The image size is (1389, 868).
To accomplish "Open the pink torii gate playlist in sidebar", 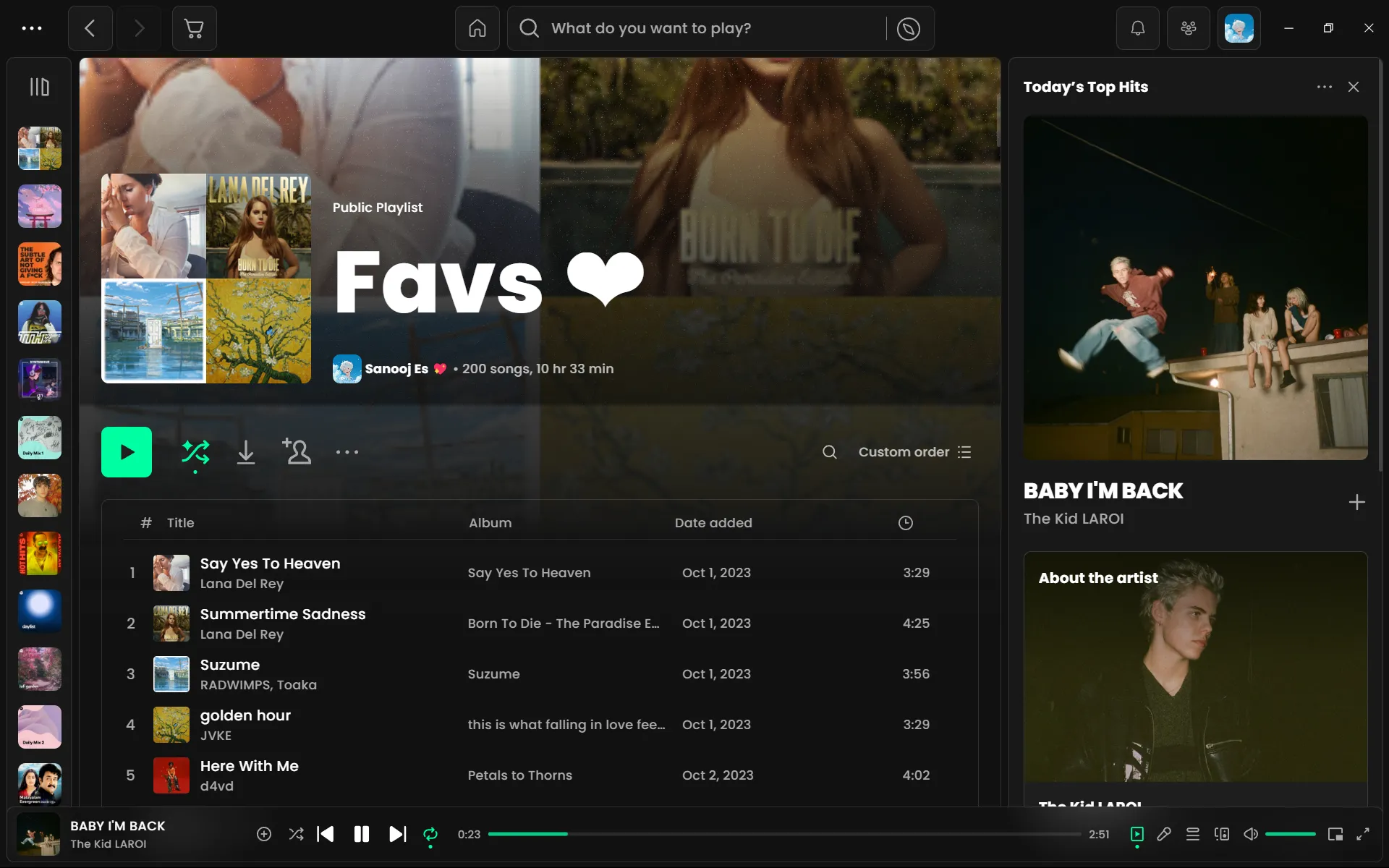I will coord(40,206).
